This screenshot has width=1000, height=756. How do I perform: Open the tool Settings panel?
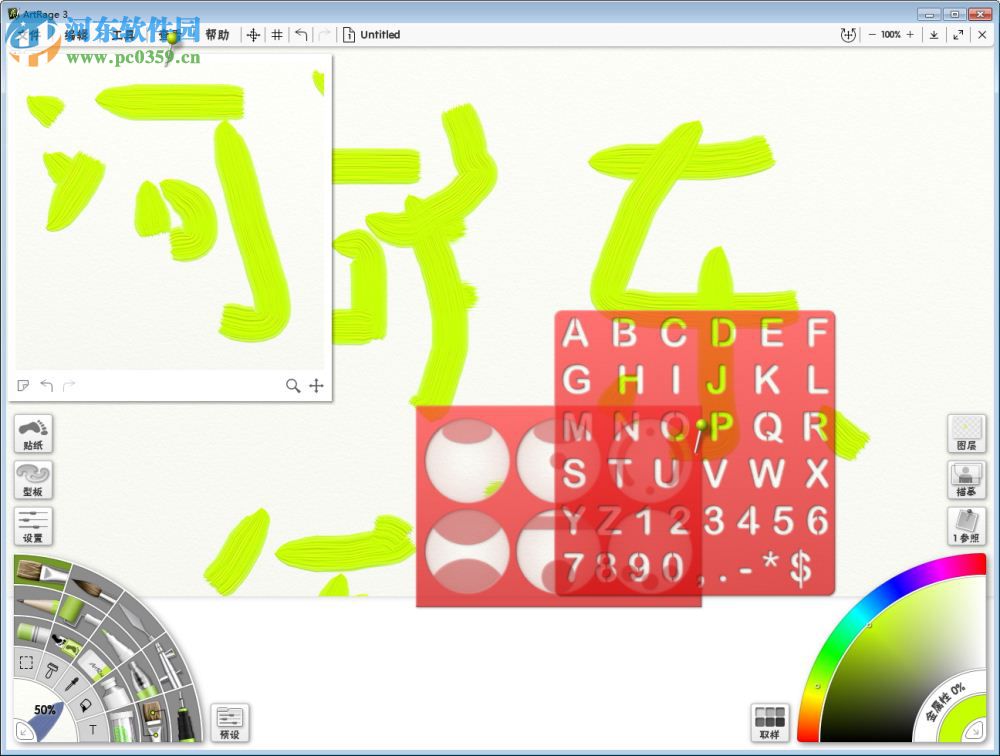pos(33,525)
